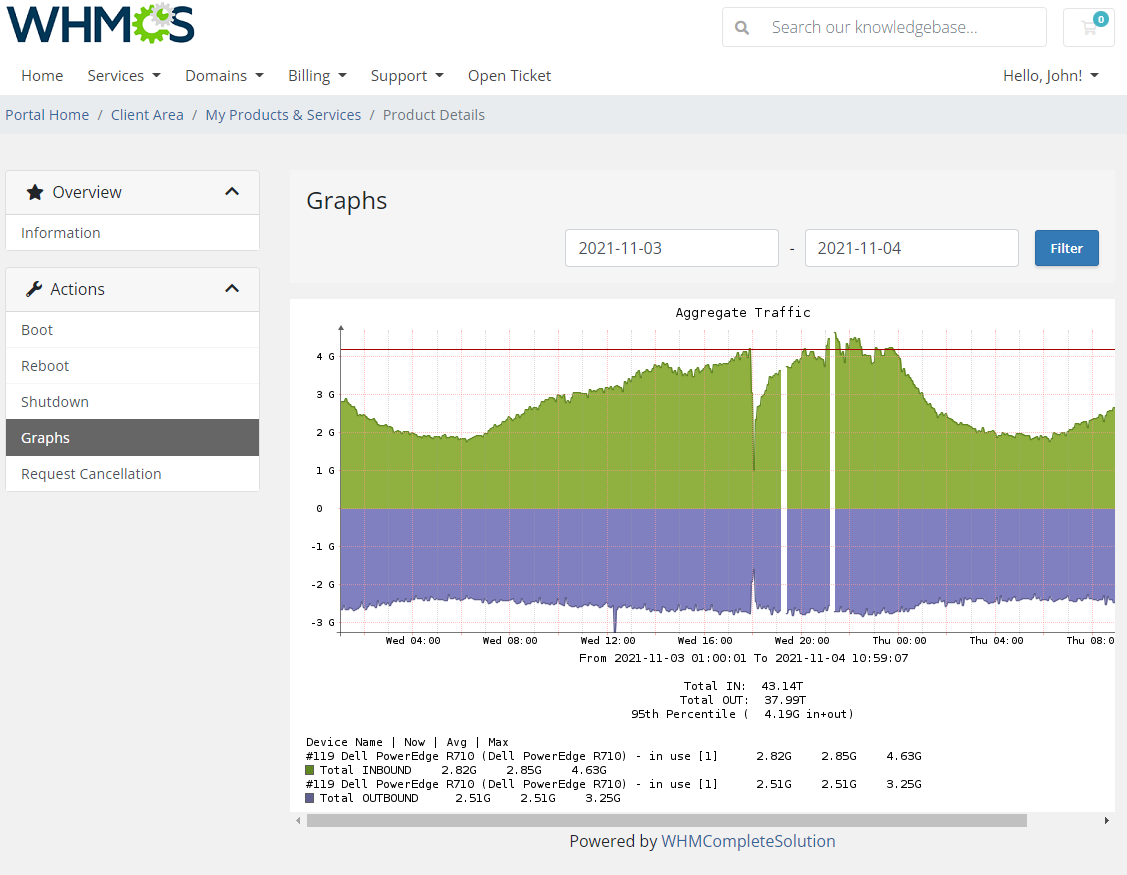Viewport: 1127px width, 875px height.
Task: Open the Domains dropdown menu
Action: click(224, 75)
